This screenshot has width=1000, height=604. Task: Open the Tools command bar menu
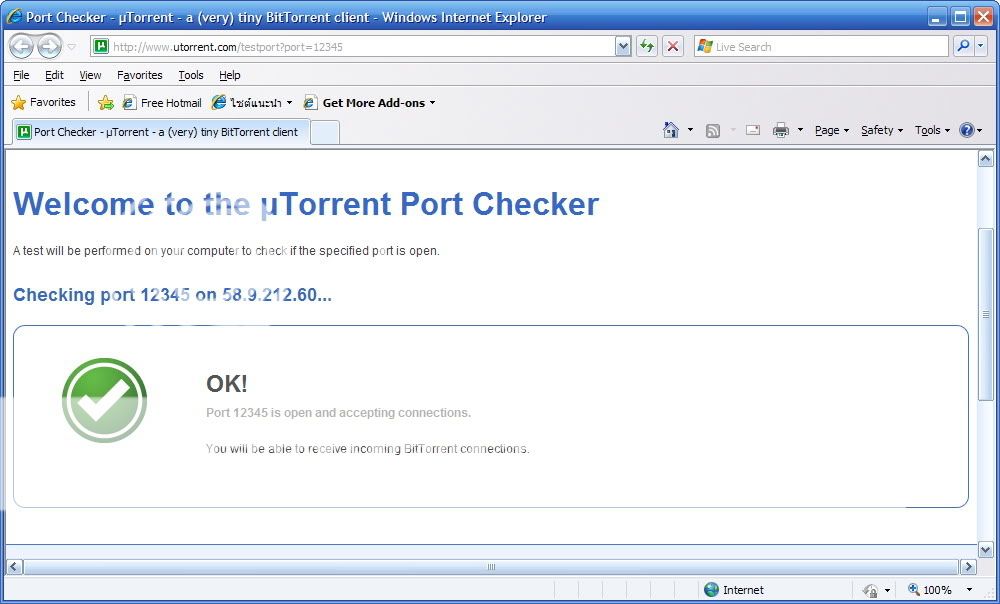point(932,130)
